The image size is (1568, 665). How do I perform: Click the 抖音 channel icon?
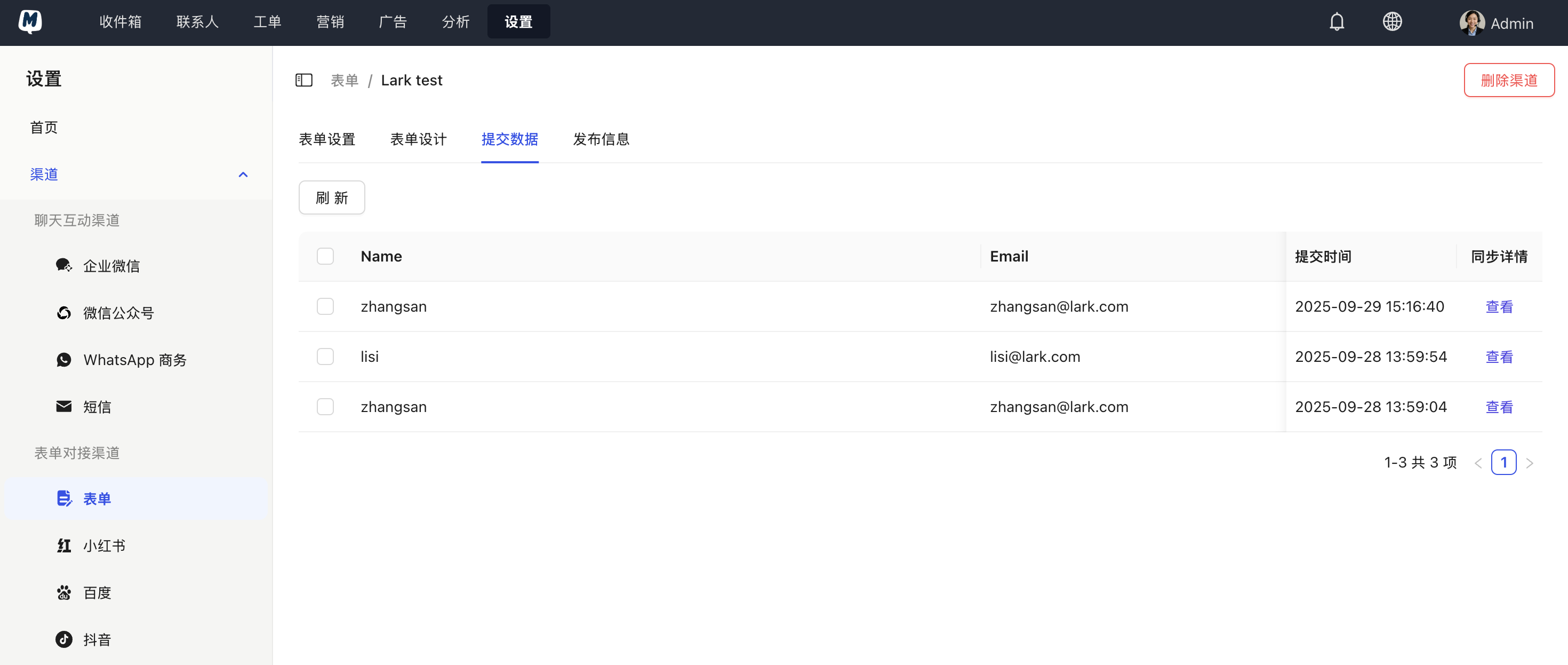coord(64,639)
